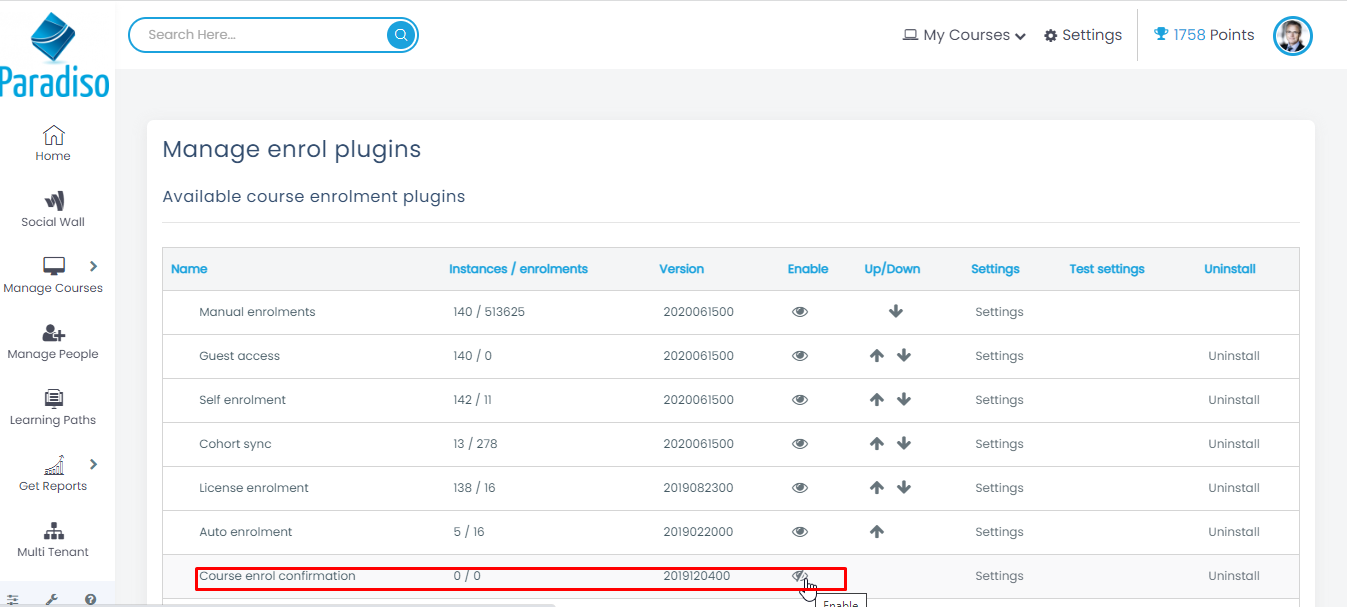Expand Get Reports submenu chevron

94,464
